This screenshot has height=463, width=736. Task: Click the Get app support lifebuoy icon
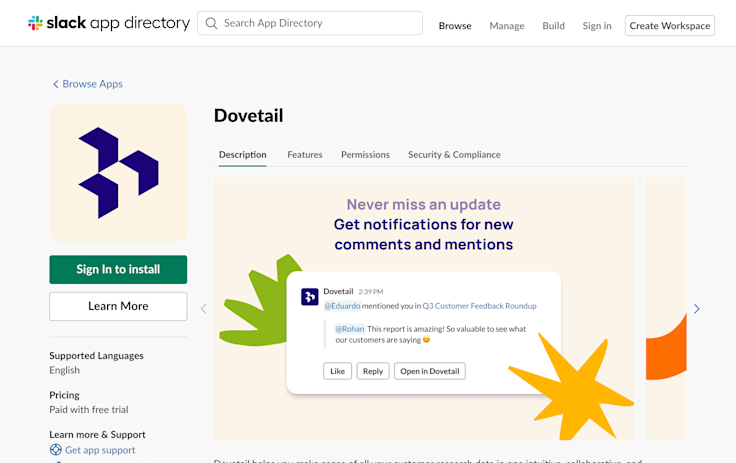point(55,450)
